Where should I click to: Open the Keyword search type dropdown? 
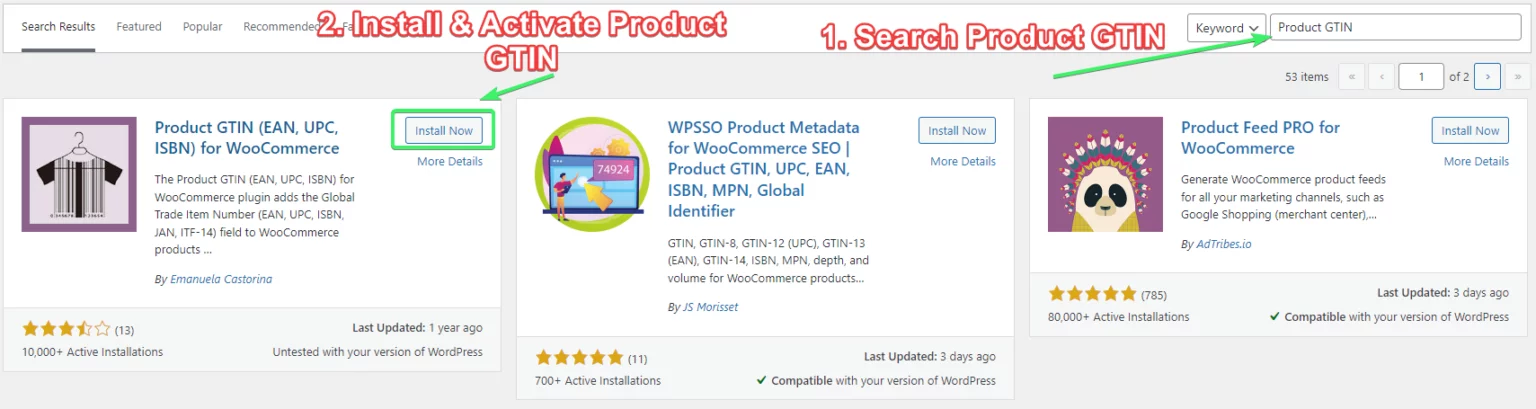[x=1227, y=28]
